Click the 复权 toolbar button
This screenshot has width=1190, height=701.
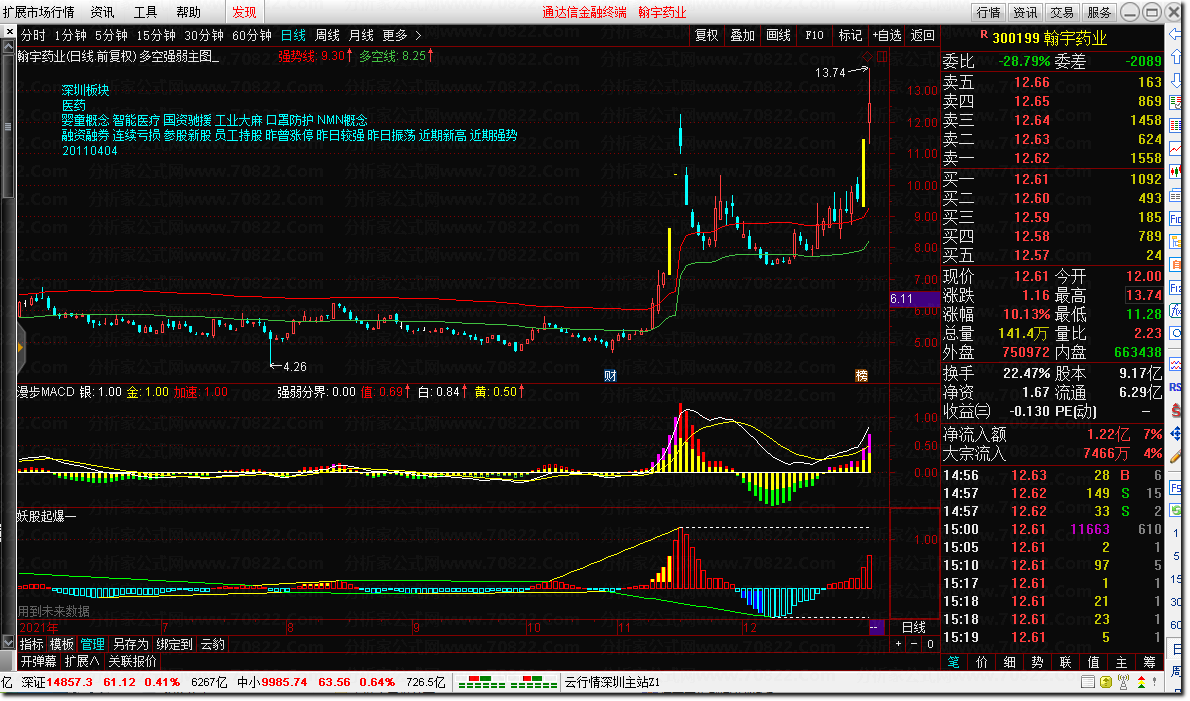(x=707, y=36)
